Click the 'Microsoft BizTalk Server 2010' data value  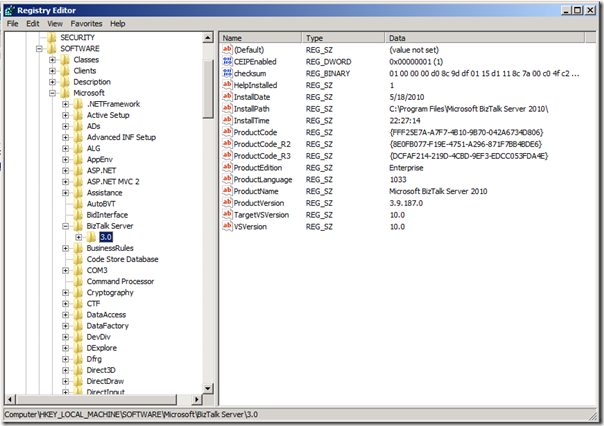pos(438,191)
